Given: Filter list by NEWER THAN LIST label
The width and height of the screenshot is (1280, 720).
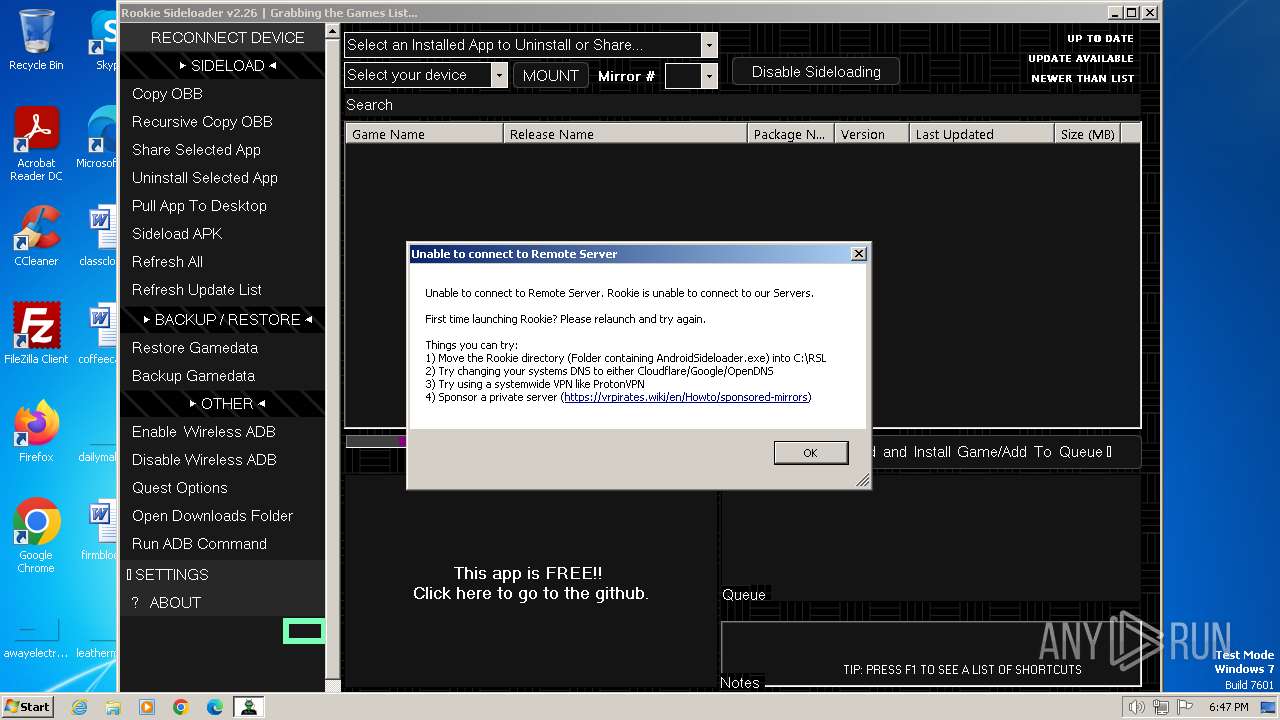Looking at the screenshot, I should [x=1082, y=79].
